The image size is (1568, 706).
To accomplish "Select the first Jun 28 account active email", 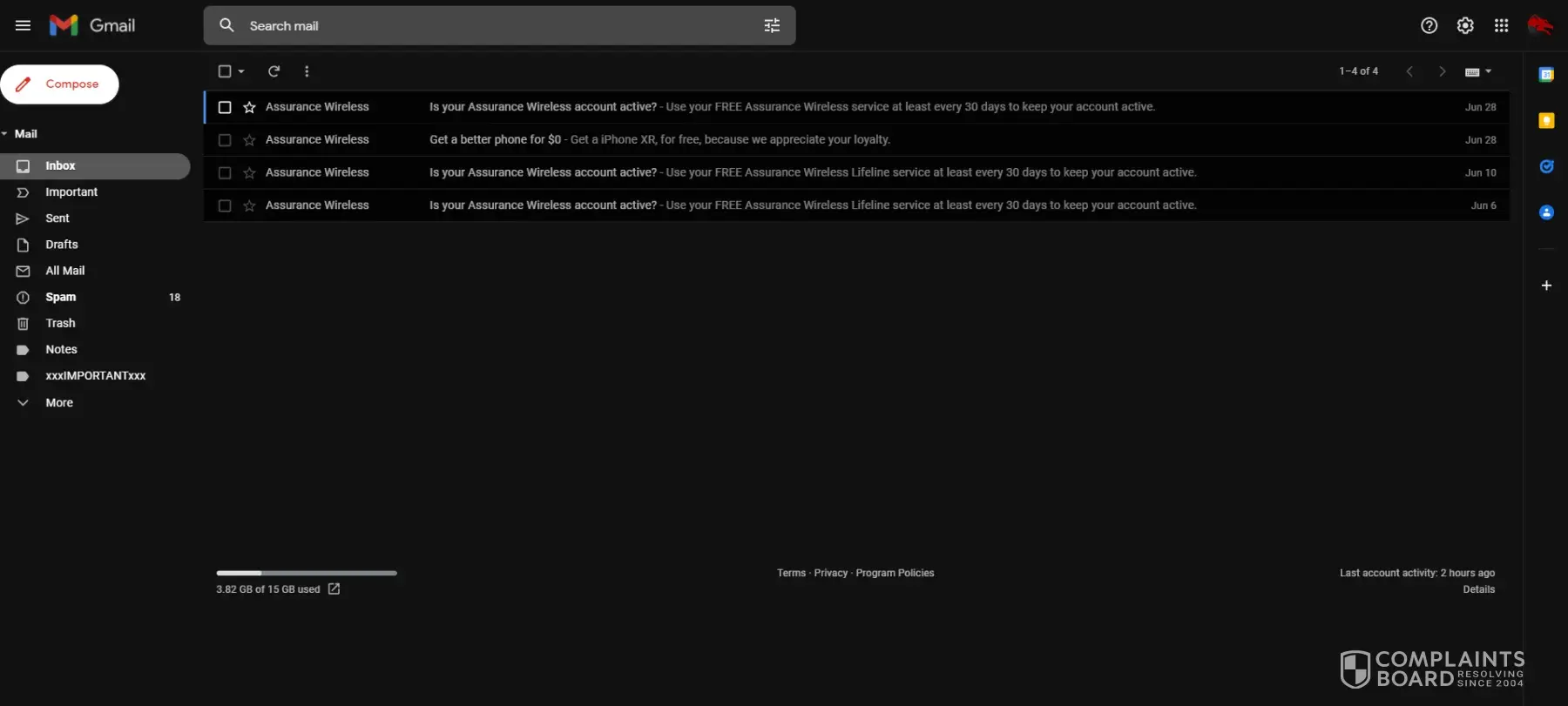I will 225,107.
